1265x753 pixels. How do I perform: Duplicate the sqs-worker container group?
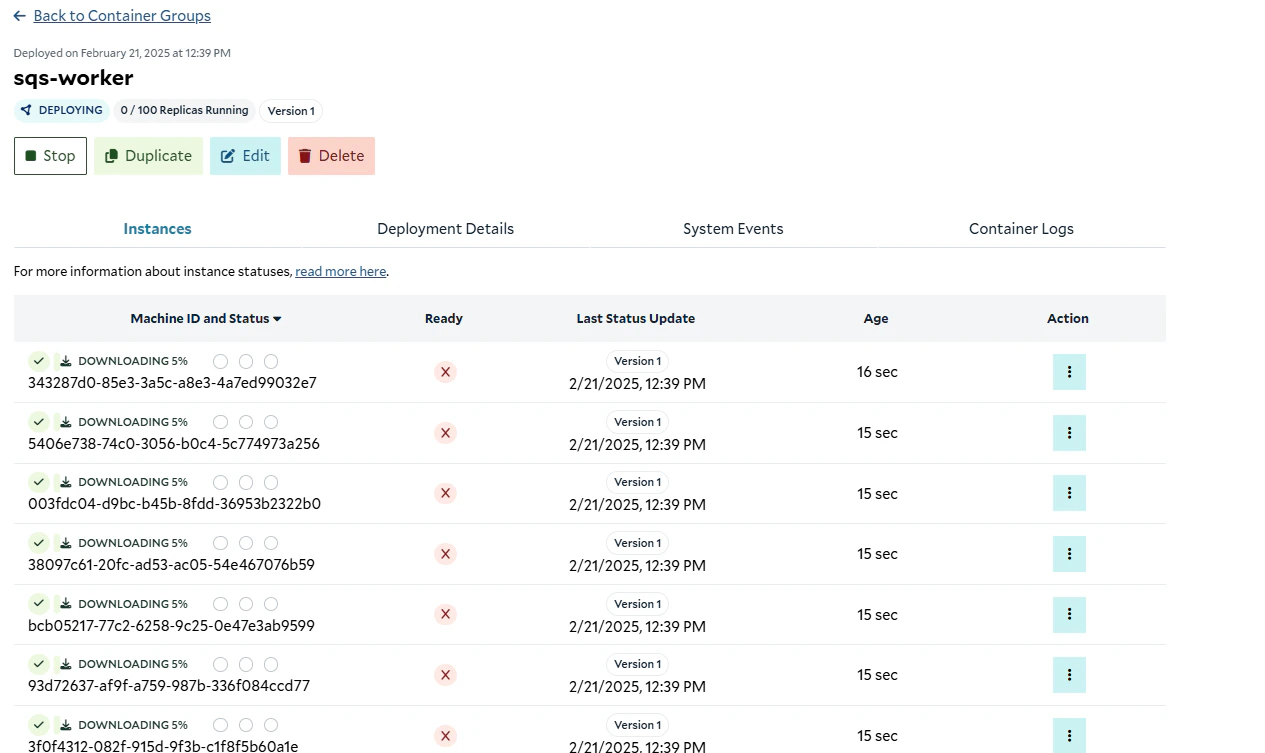[x=148, y=156]
